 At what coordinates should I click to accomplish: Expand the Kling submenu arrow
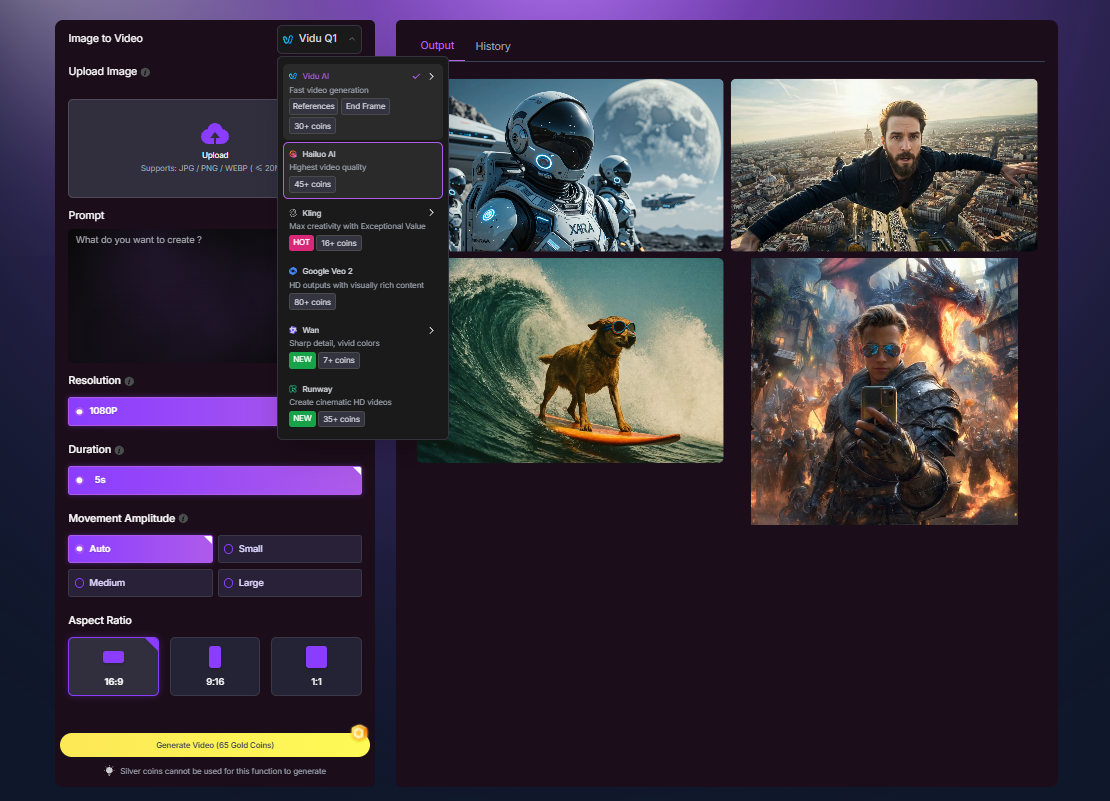click(432, 213)
